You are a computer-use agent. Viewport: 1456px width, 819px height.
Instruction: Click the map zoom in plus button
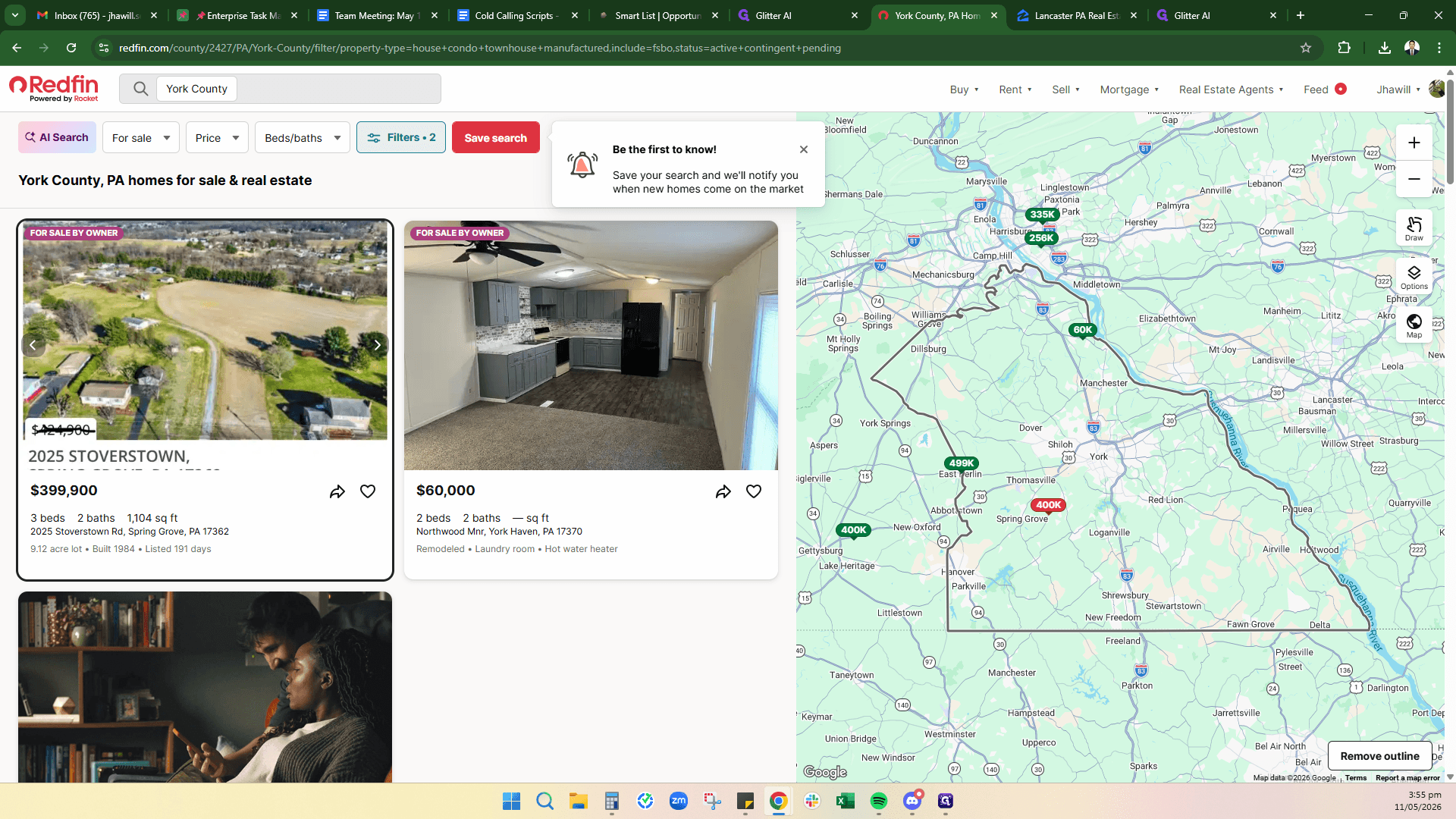1414,143
